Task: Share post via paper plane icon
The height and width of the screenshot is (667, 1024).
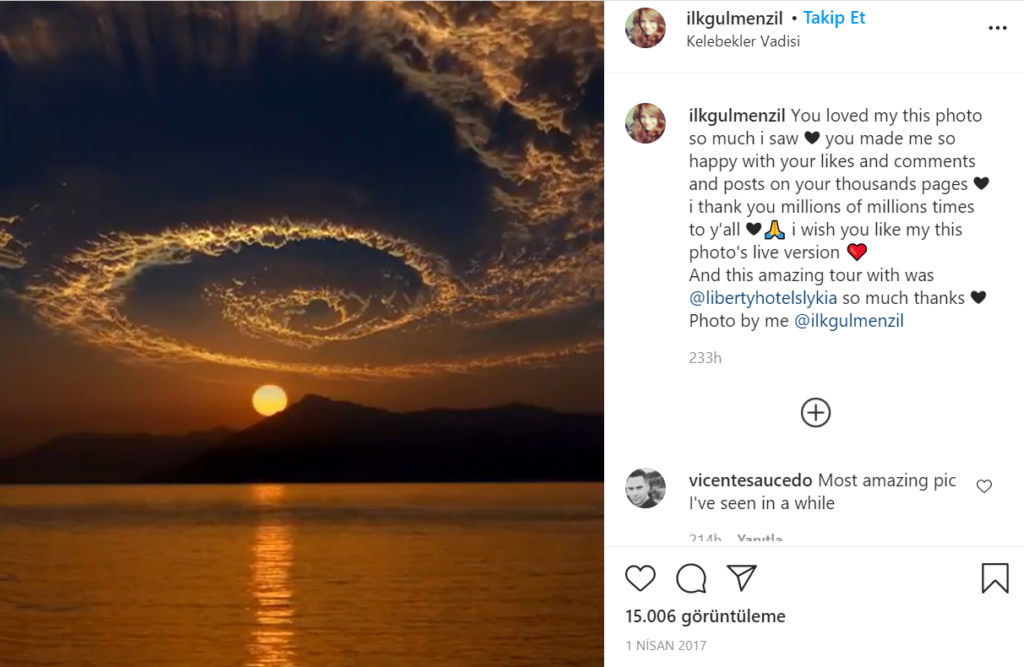Action: coord(741,577)
